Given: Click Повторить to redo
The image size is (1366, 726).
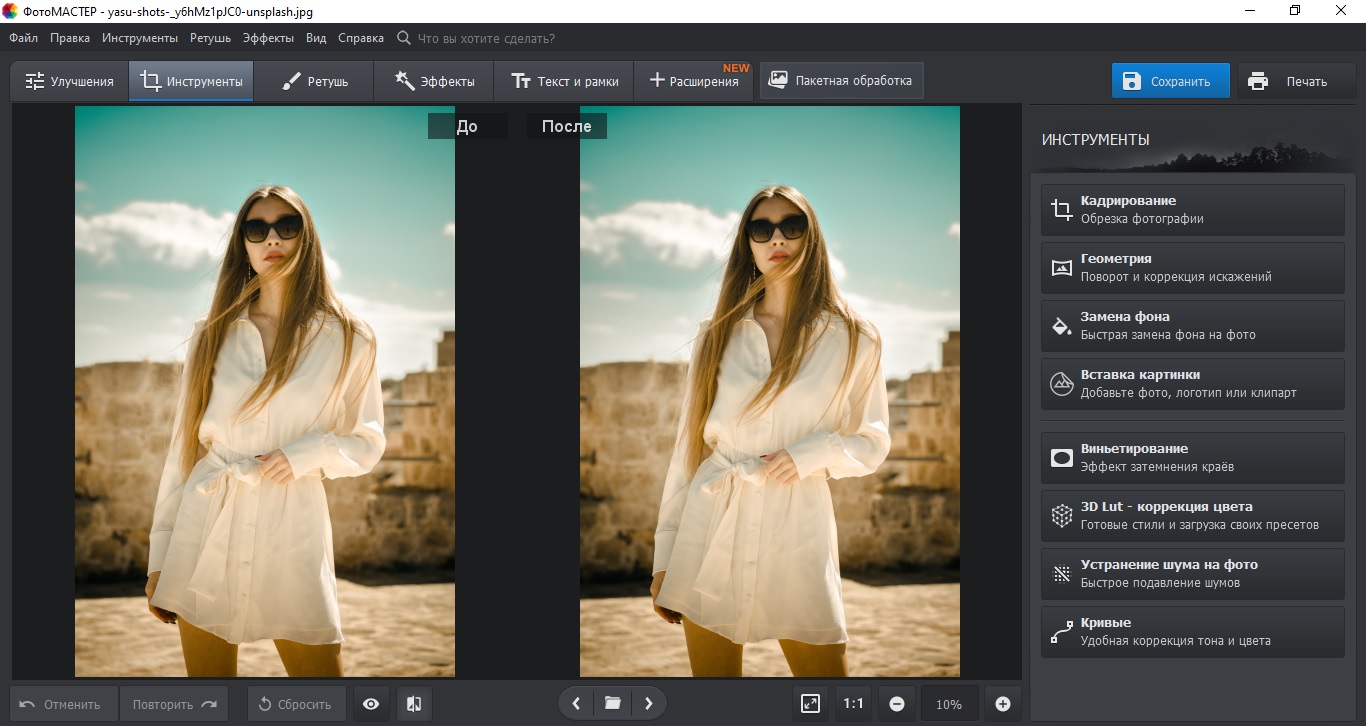Looking at the screenshot, I should [174, 704].
